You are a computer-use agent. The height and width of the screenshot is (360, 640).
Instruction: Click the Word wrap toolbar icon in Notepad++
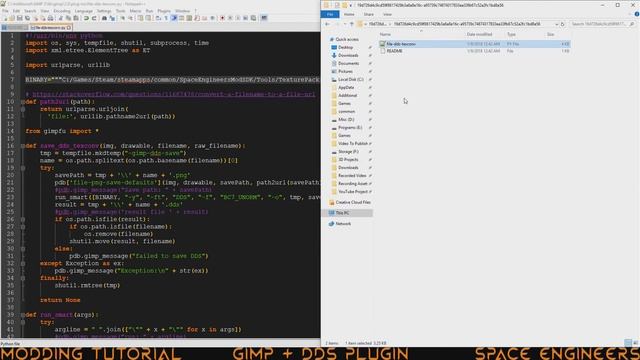coord(158,18)
